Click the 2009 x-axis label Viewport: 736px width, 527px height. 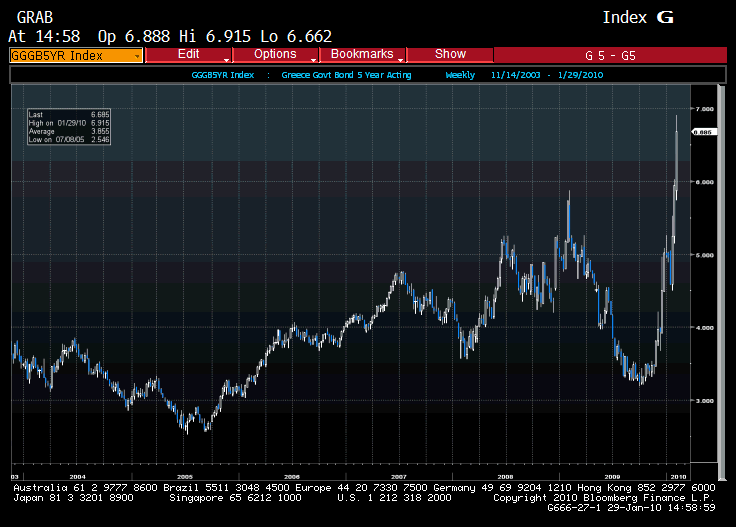click(613, 477)
